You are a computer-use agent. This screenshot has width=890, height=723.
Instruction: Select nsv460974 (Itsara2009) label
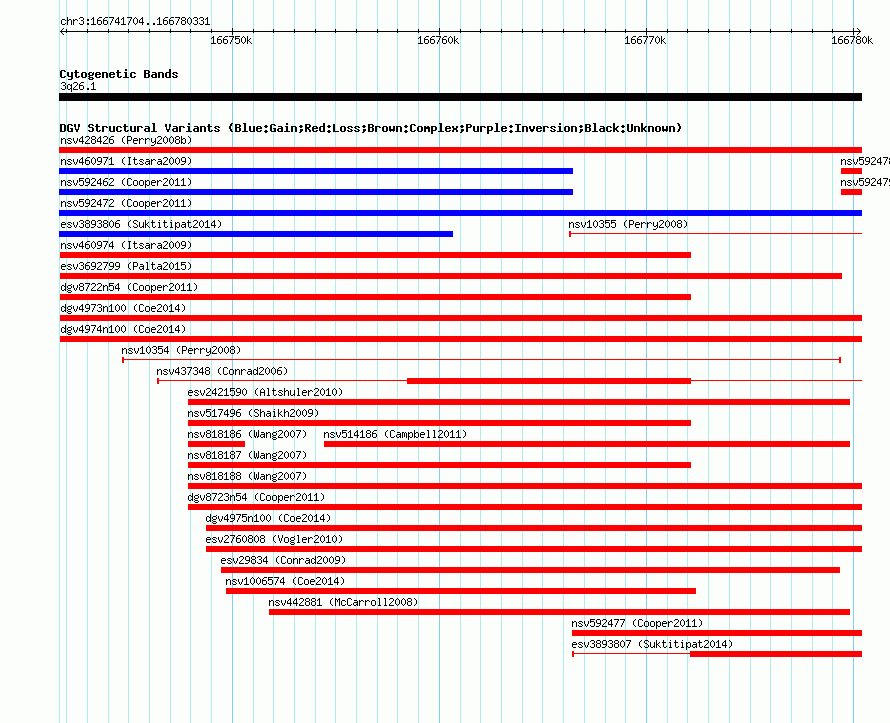(x=126, y=245)
